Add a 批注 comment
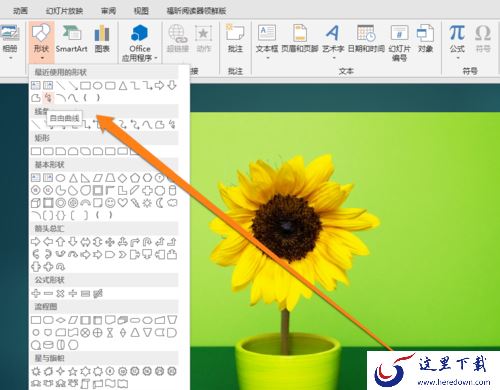 tap(235, 39)
